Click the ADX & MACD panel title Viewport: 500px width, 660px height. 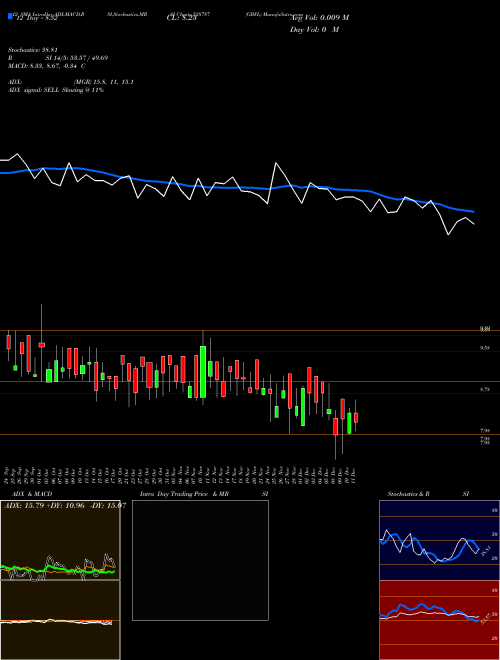pyautogui.click(x=32, y=494)
